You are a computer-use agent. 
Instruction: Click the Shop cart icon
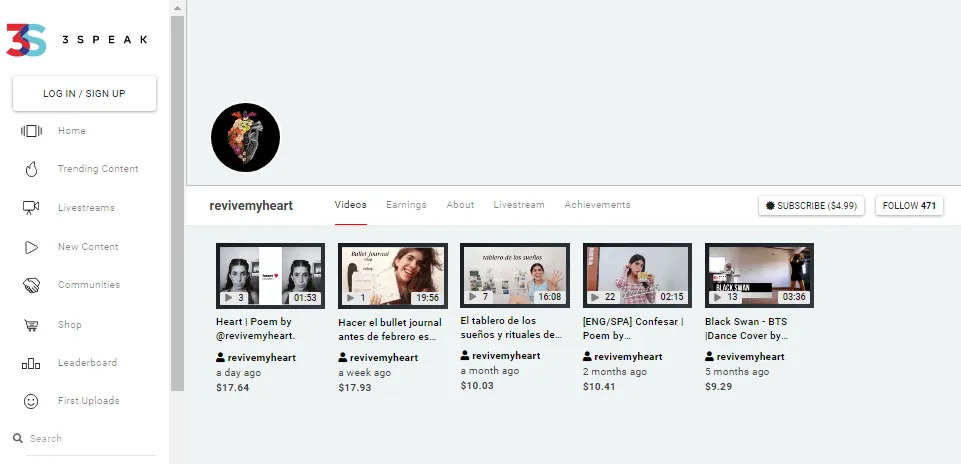coord(31,325)
